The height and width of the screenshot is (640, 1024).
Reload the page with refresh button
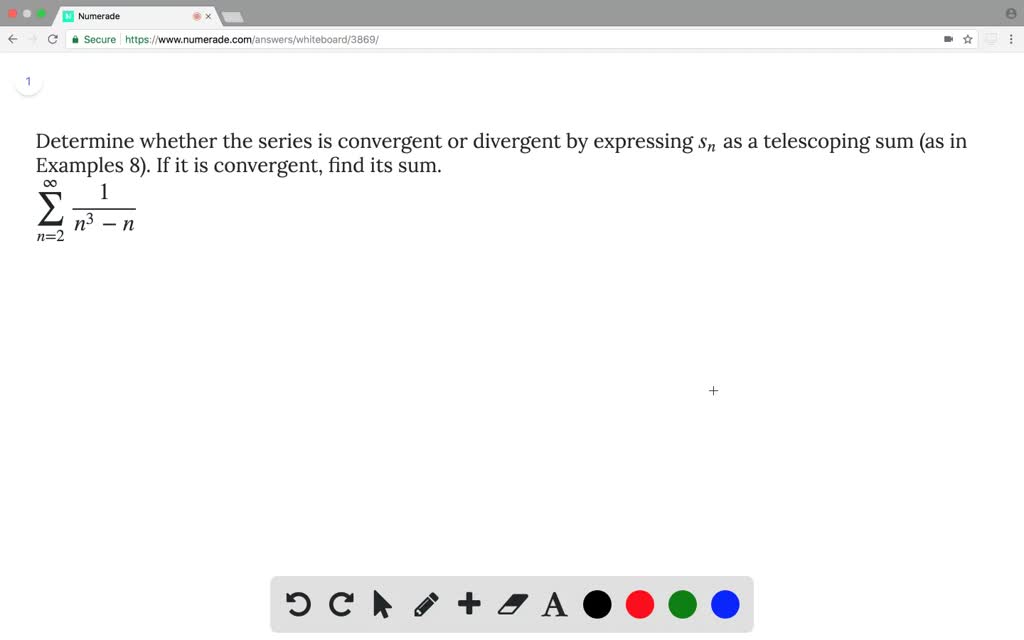pyautogui.click(x=52, y=39)
